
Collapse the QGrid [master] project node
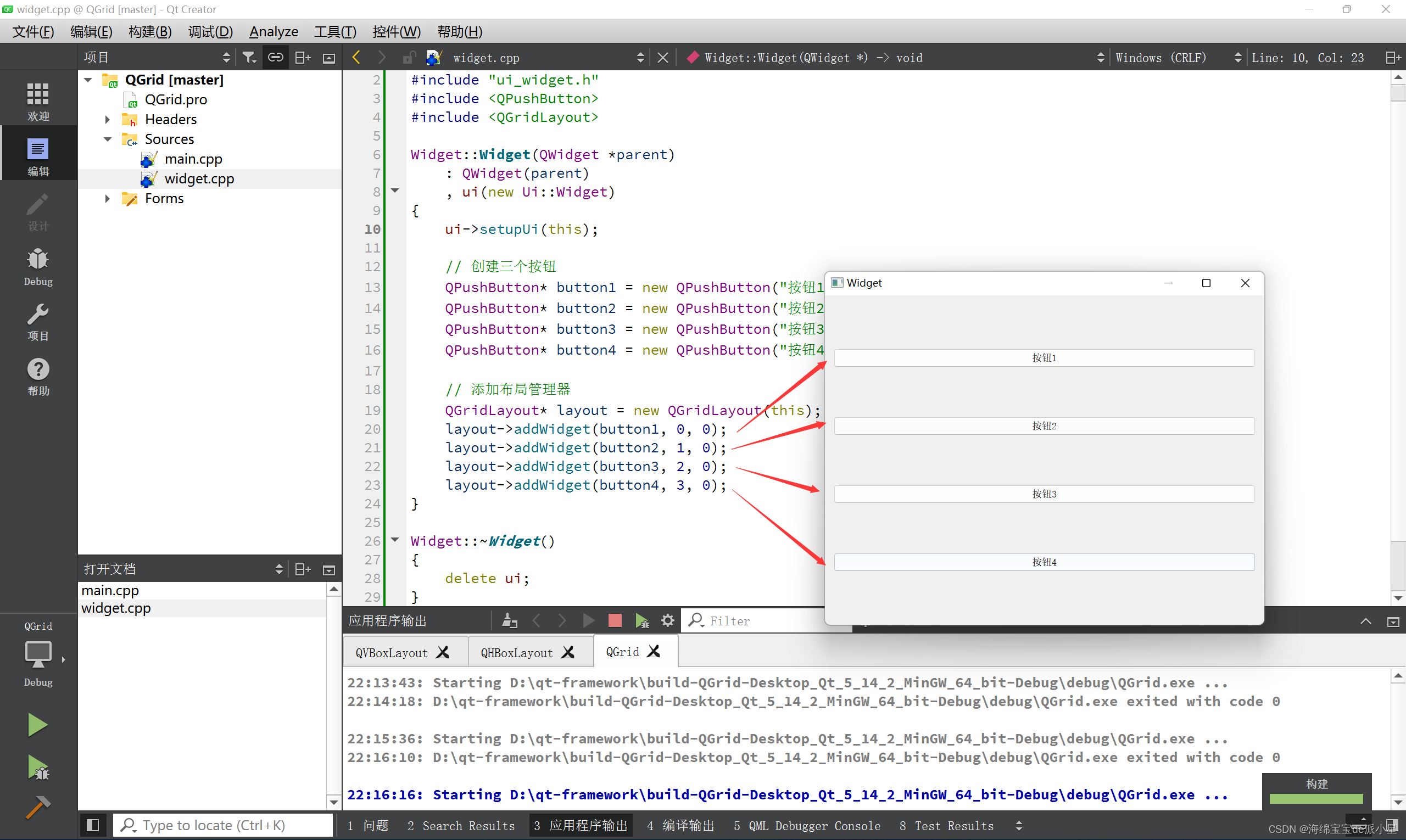(88, 80)
